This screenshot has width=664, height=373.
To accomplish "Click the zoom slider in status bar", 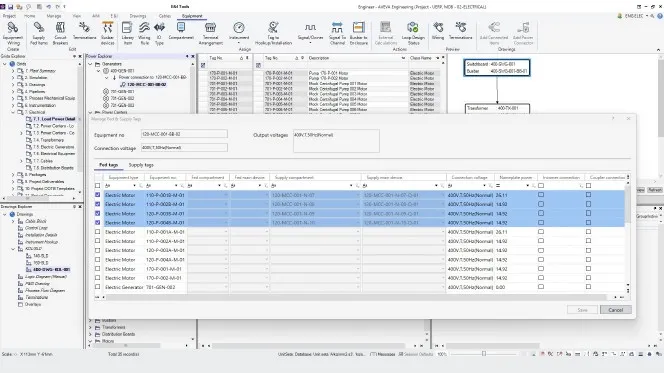I will pos(484,354).
